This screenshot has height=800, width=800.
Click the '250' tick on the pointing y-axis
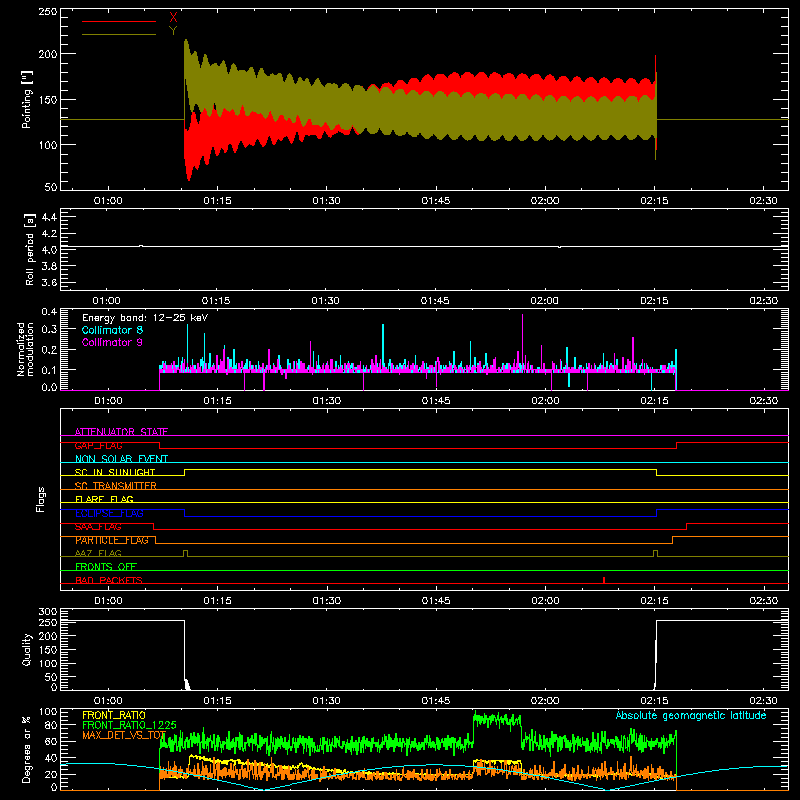[48, 11]
